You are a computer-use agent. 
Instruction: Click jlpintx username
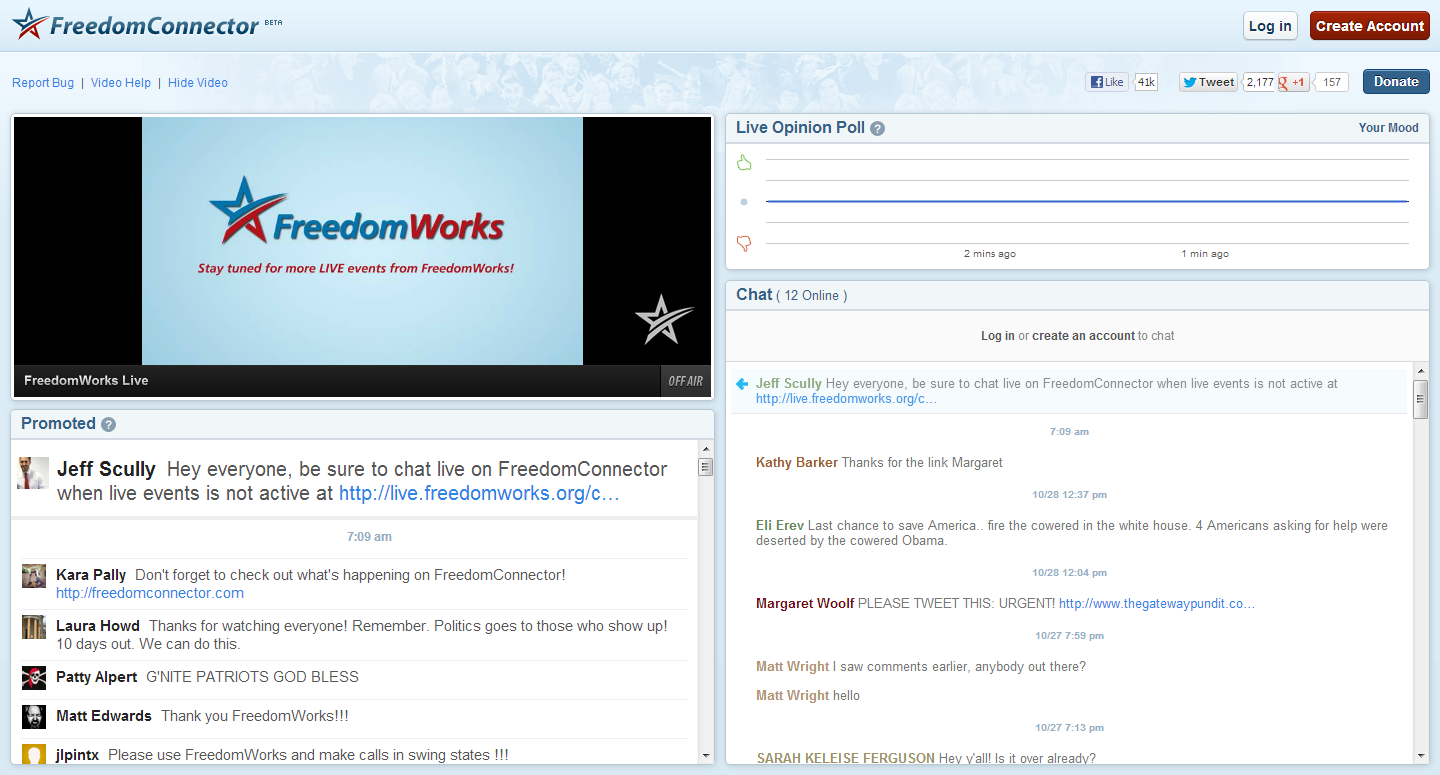point(78,755)
